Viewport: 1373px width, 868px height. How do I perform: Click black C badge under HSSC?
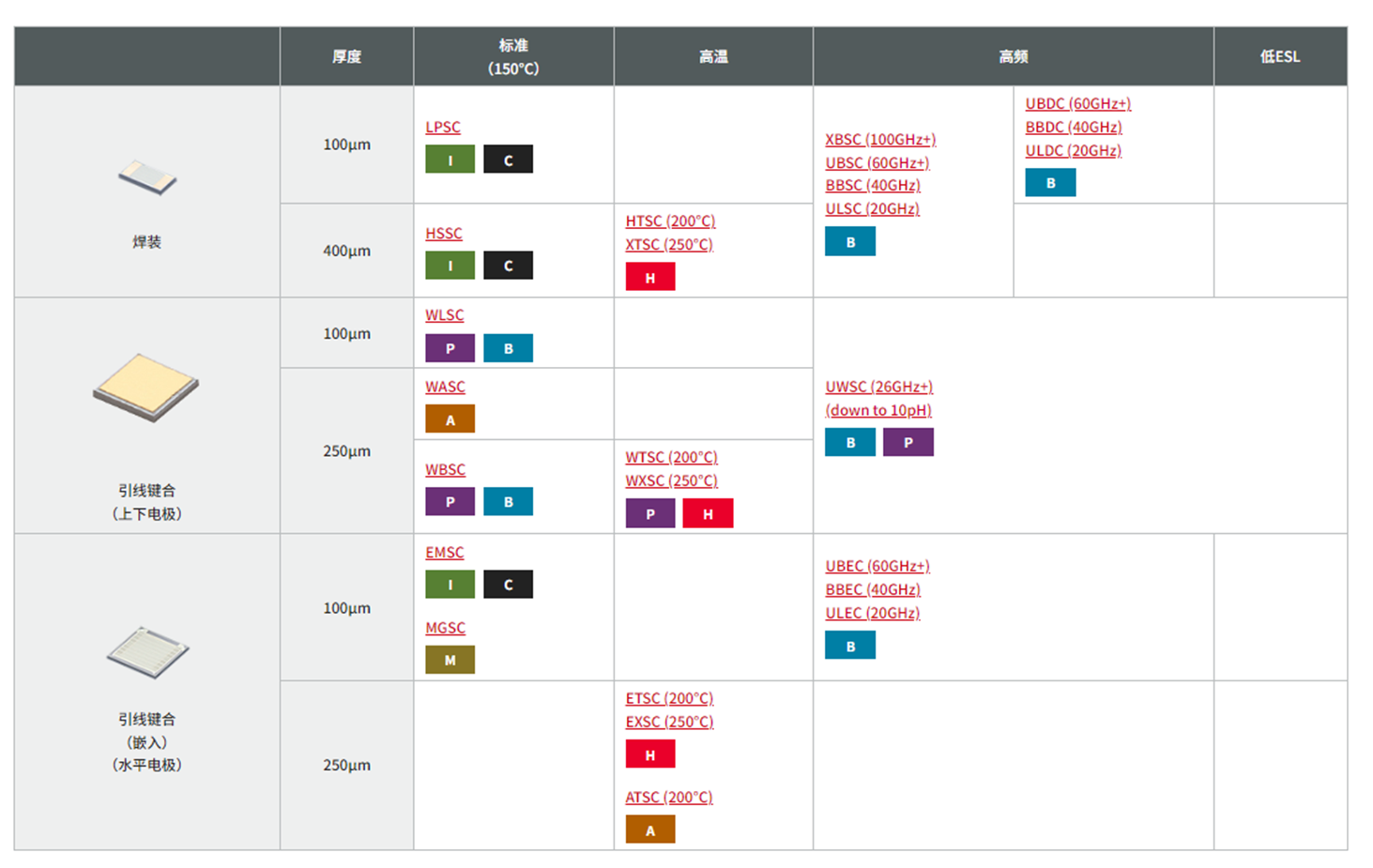click(508, 266)
